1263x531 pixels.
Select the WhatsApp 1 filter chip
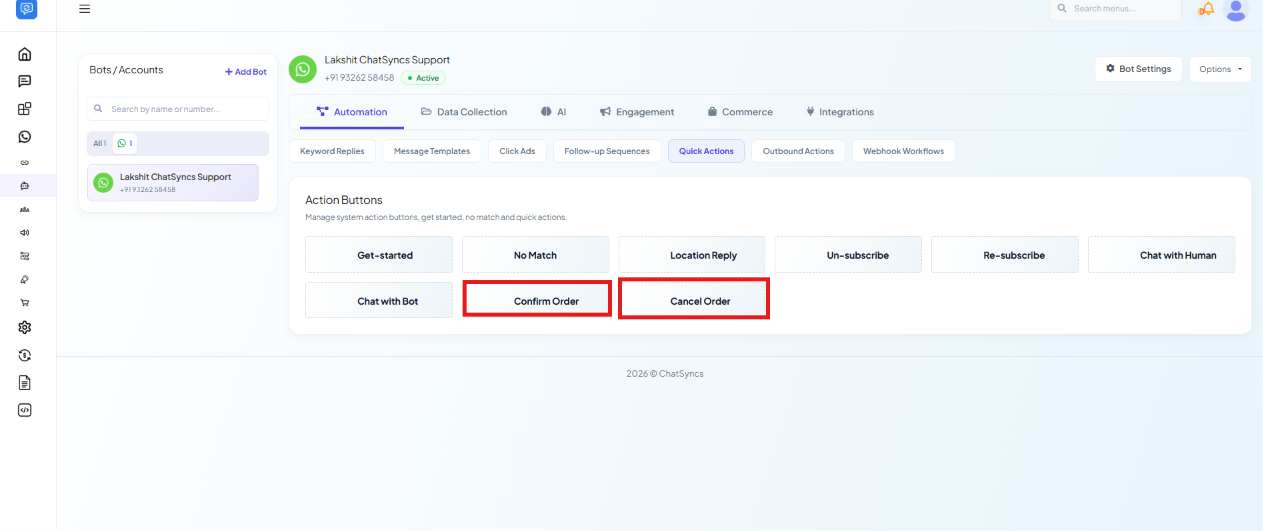pyautogui.click(x=125, y=143)
